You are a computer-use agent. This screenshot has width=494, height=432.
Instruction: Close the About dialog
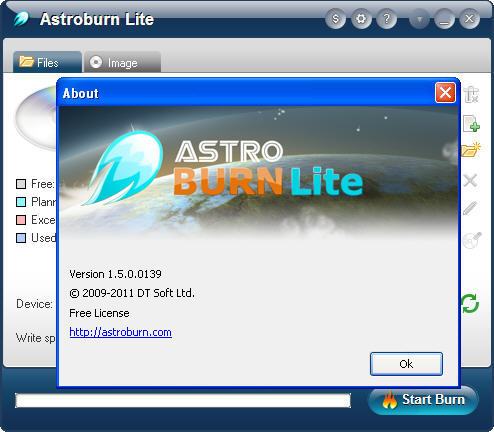[x=445, y=93]
